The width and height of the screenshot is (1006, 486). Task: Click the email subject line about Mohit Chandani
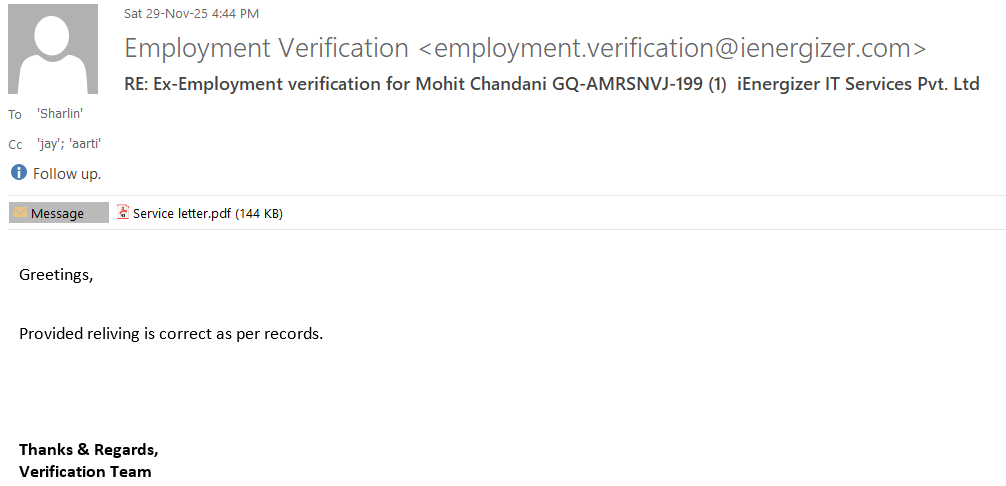click(552, 85)
